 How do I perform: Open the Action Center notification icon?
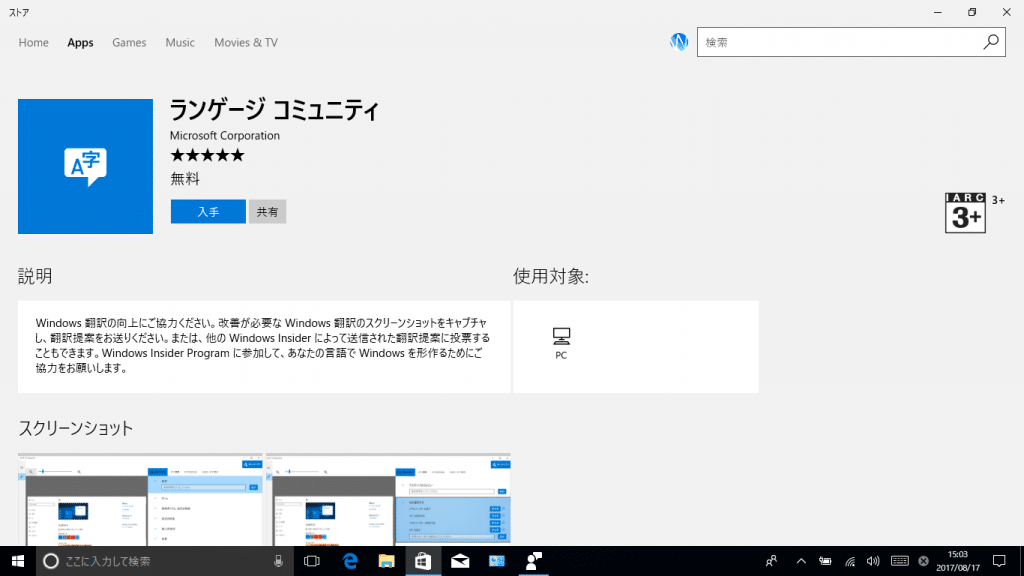pos(999,561)
